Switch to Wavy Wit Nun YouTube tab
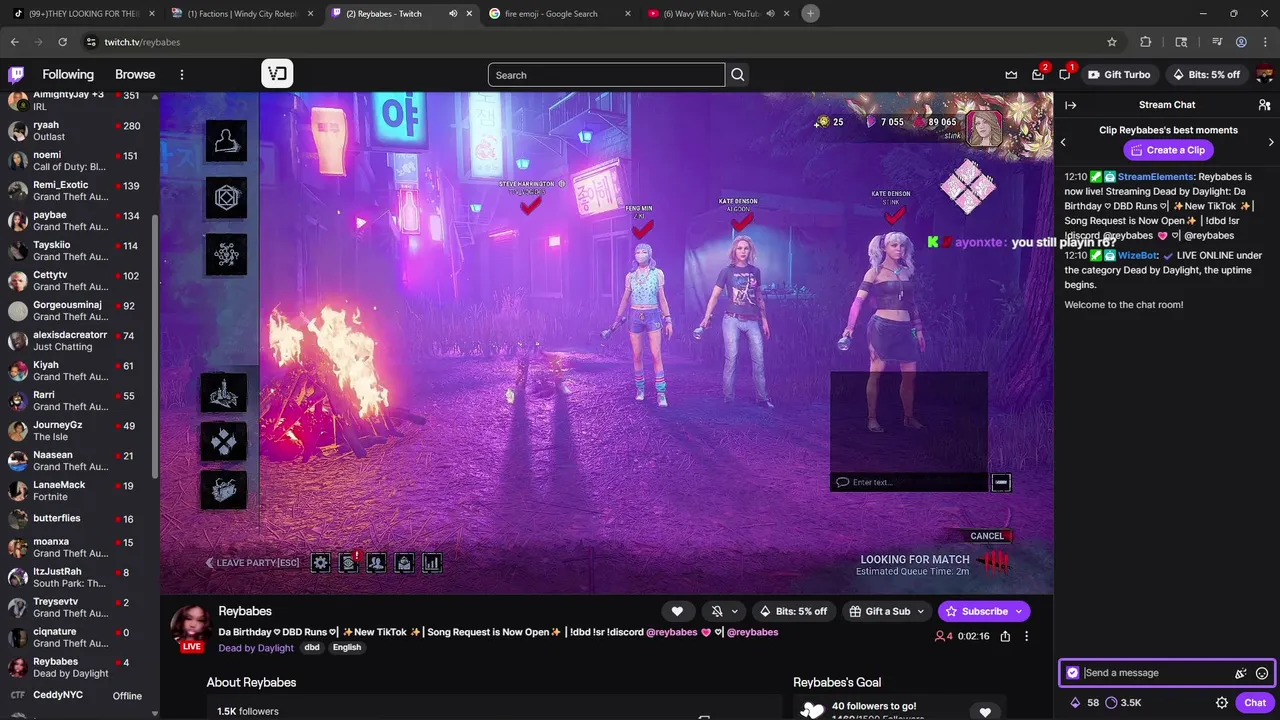Screen dimensions: 1280x720 coord(717,14)
